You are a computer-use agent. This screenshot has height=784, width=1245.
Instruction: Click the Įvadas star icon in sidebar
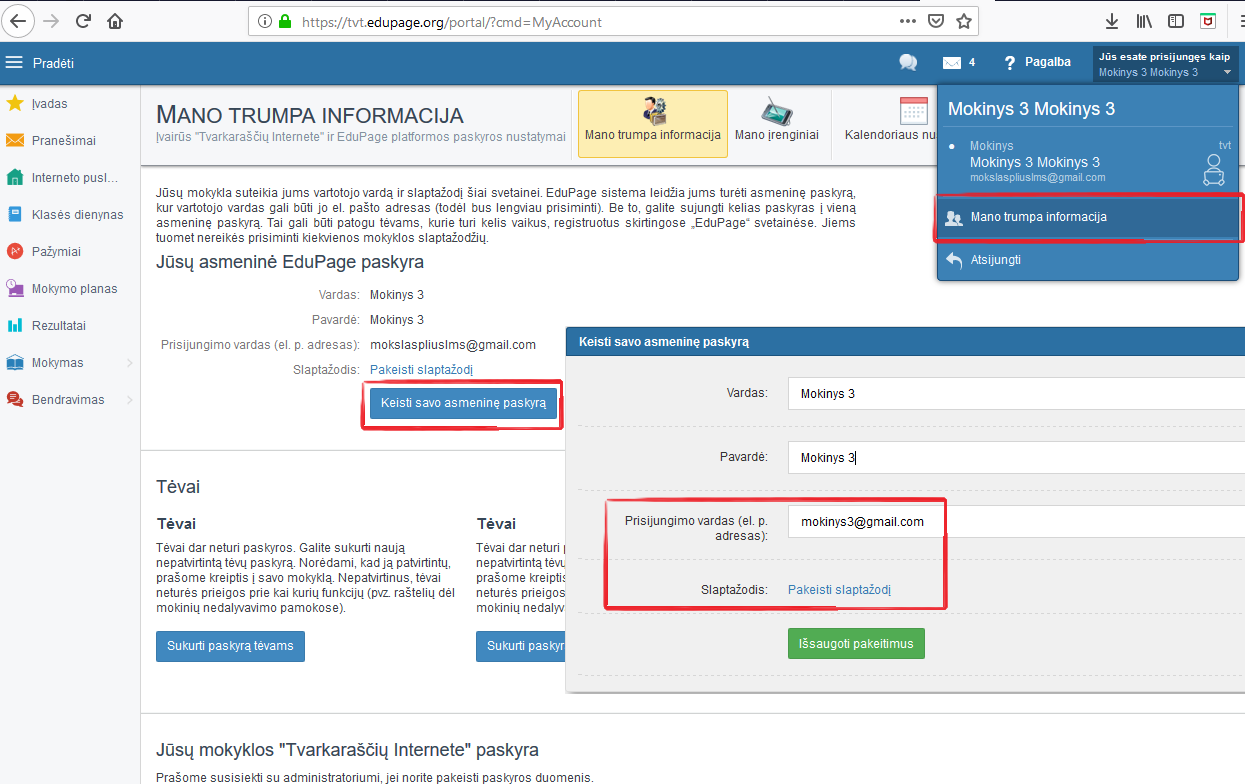15,104
